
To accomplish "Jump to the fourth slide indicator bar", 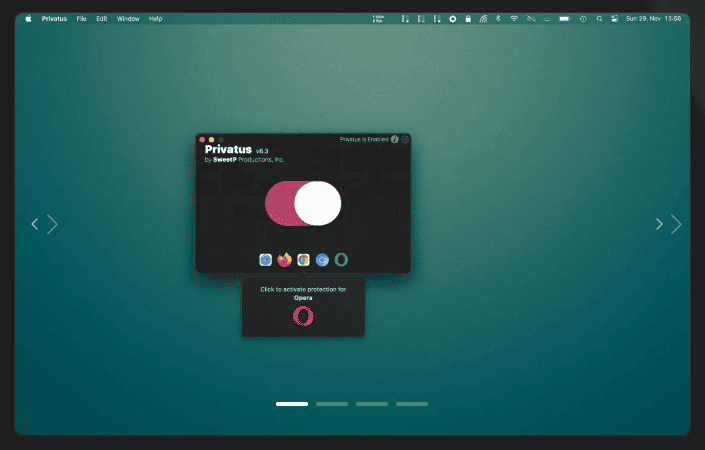I will 412,404.
